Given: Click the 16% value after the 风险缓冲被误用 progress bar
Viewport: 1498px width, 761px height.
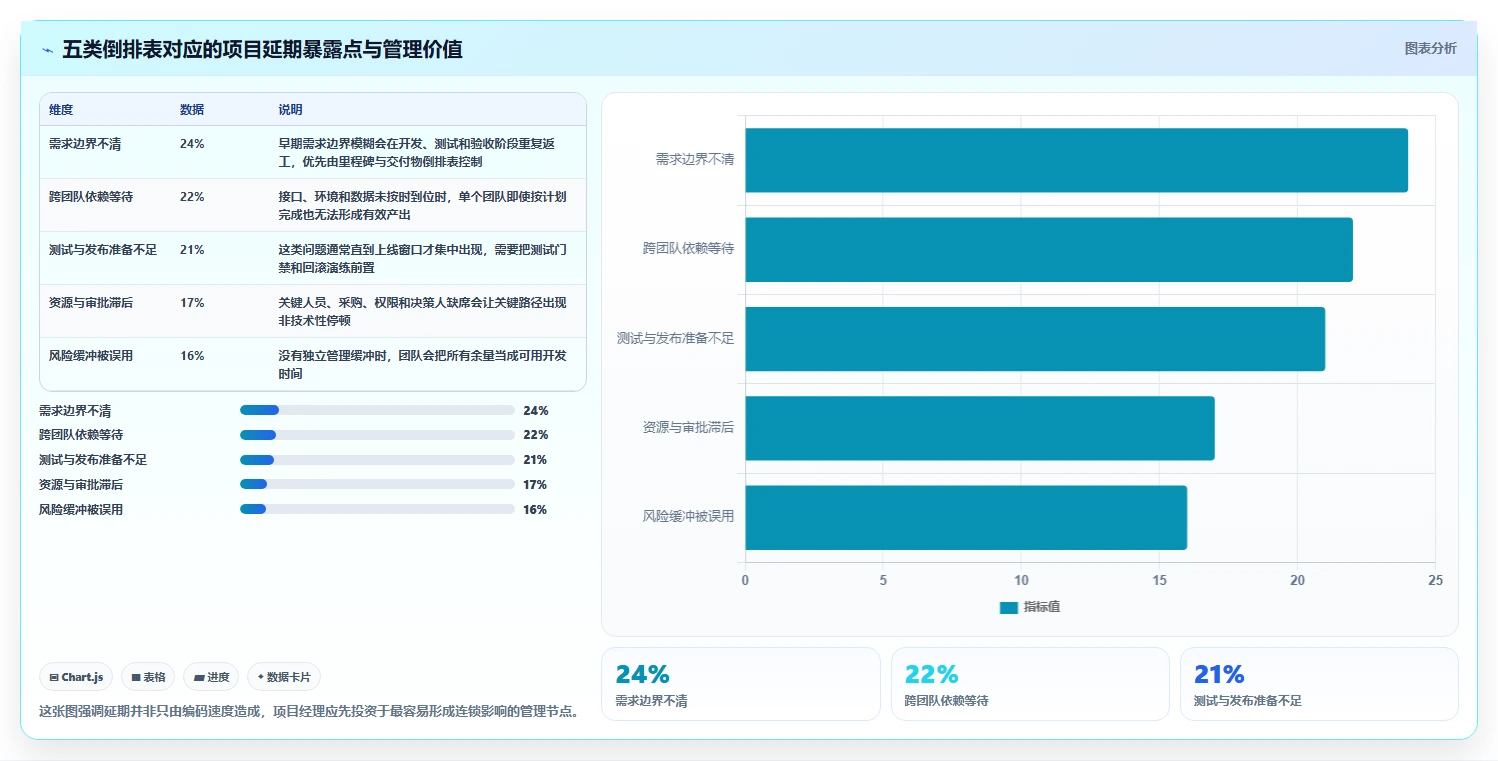Looking at the screenshot, I should coord(535,510).
